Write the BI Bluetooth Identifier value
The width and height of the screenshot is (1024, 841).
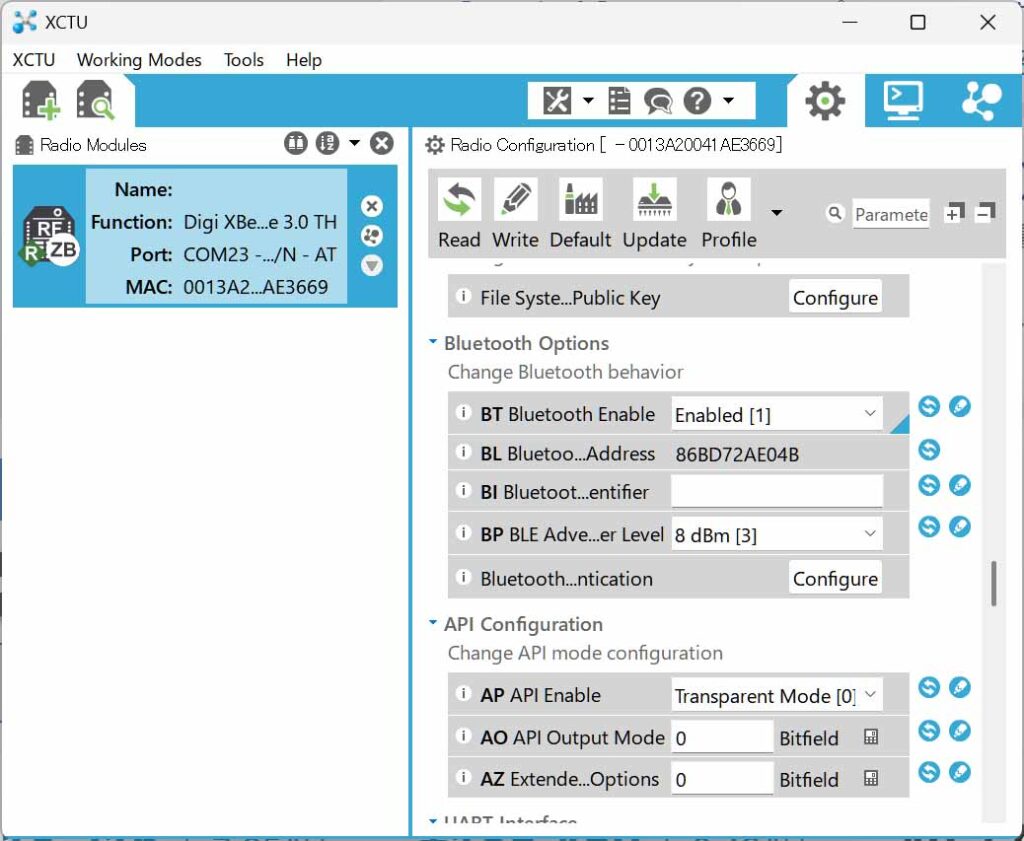tap(960, 485)
